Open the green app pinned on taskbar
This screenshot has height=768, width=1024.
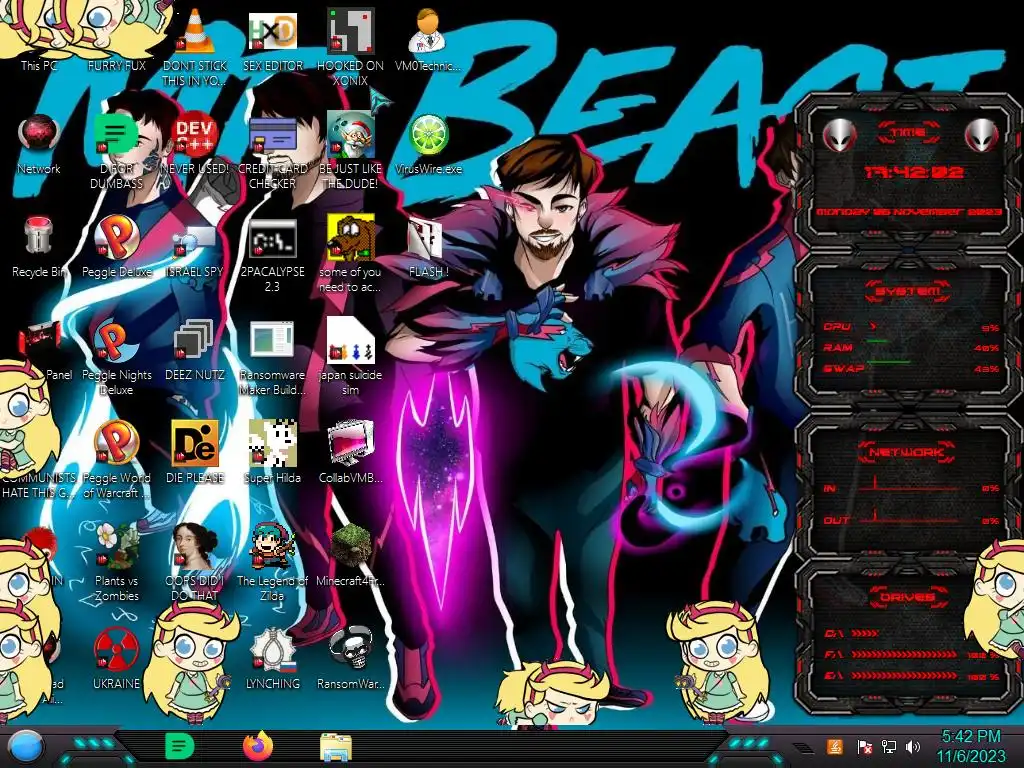coord(180,747)
